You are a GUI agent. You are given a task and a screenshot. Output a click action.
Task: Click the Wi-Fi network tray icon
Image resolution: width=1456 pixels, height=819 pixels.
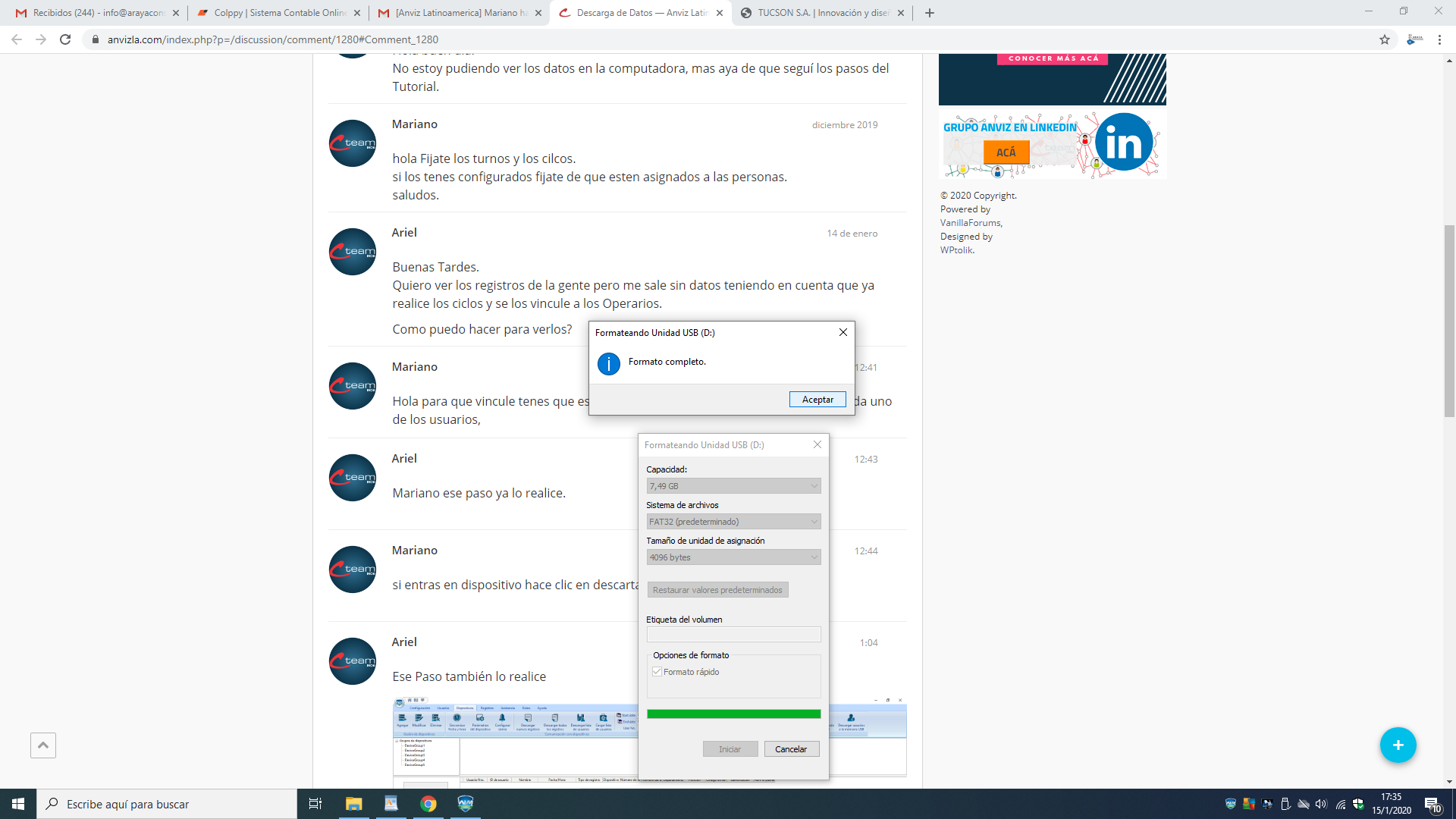click(x=1340, y=804)
